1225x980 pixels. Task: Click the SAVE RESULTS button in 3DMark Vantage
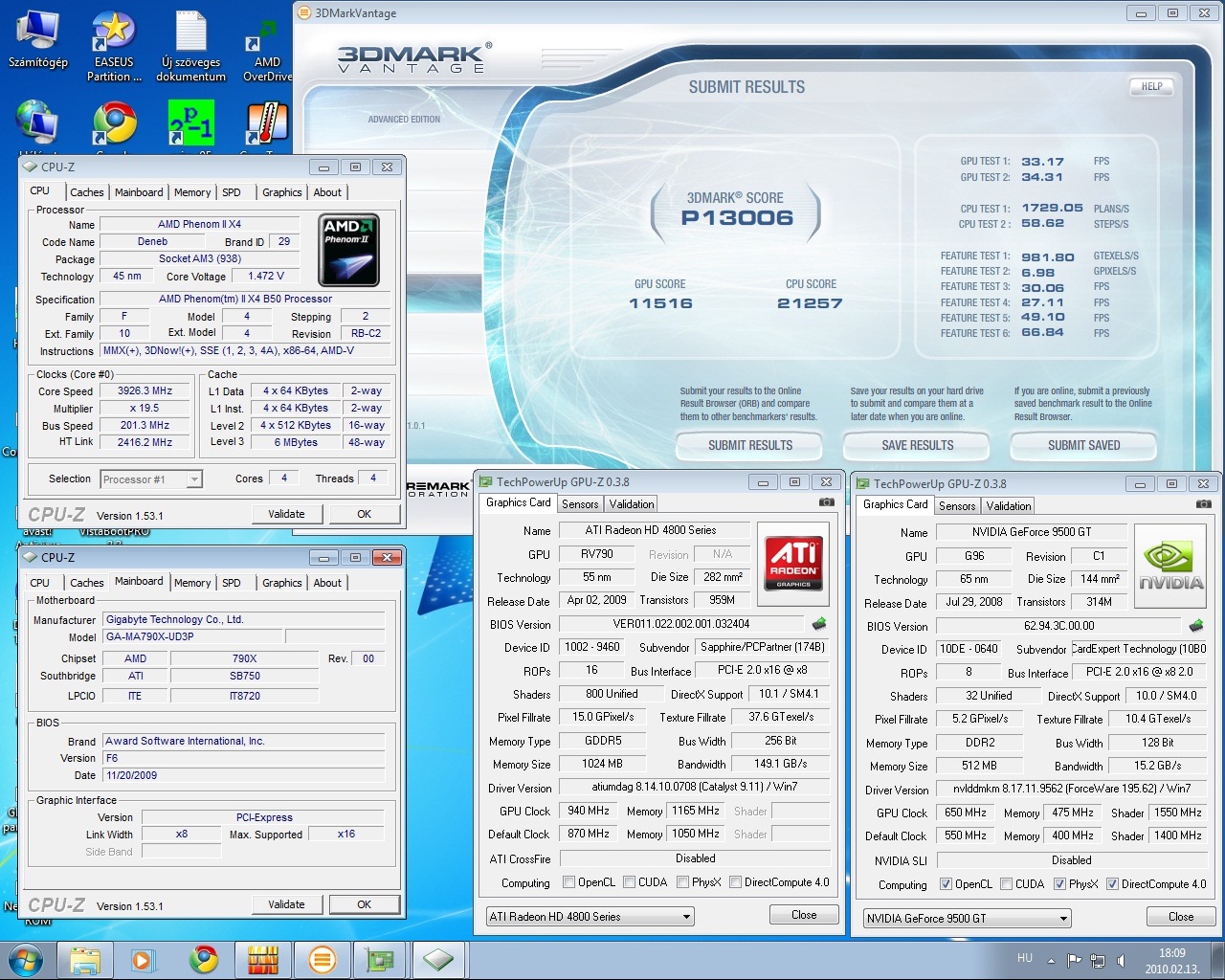pos(917,445)
